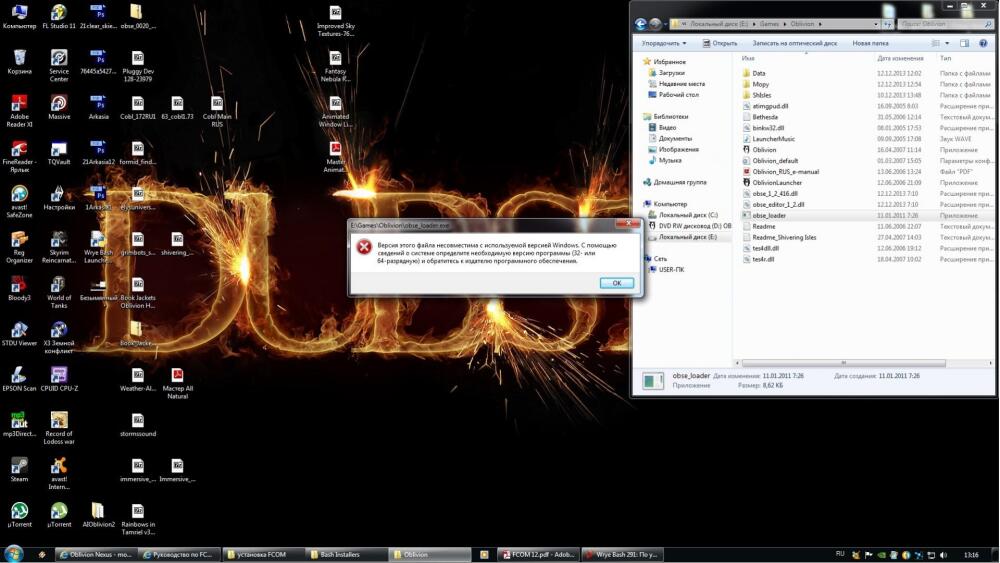Select atimgpud.dll file

770,106
